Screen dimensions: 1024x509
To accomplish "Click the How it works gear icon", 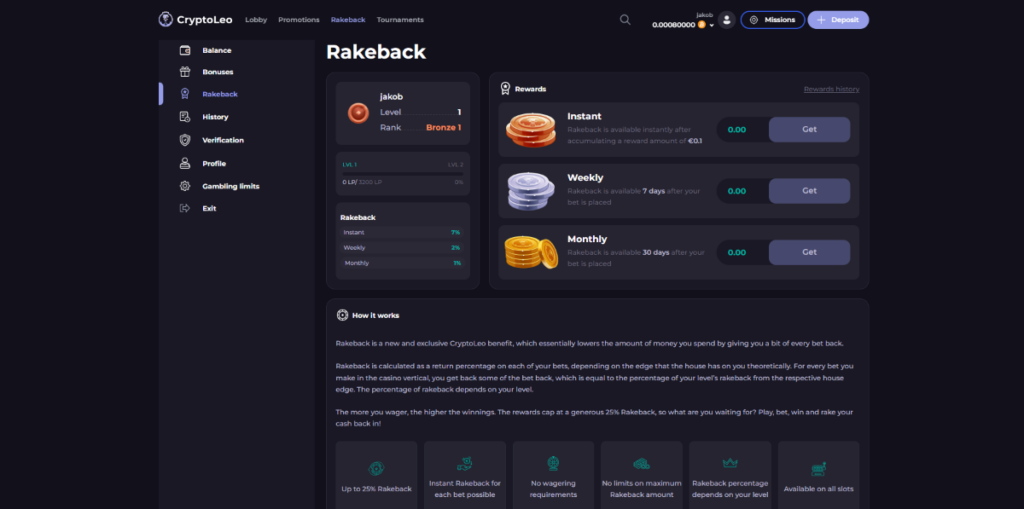I will click(342, 315).
